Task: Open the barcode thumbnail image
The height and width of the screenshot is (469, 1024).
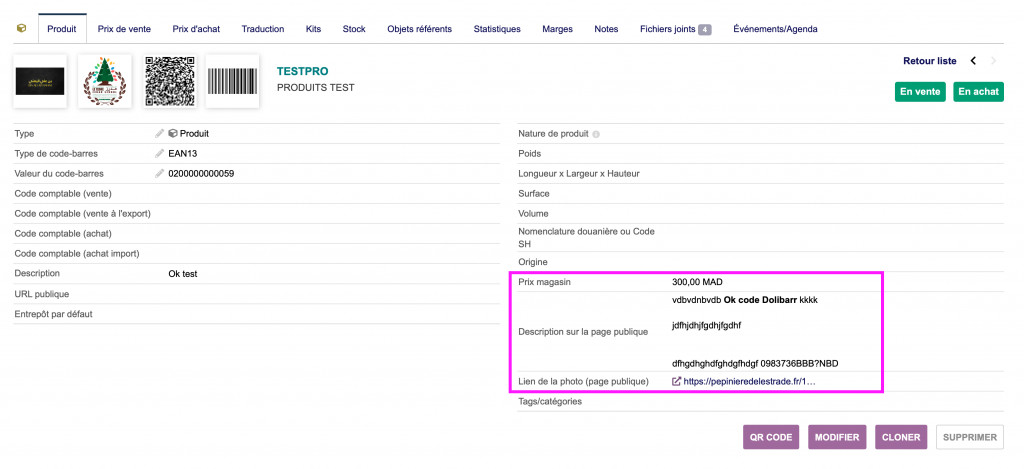Action: pyautogui.click(x=232, y=81)
